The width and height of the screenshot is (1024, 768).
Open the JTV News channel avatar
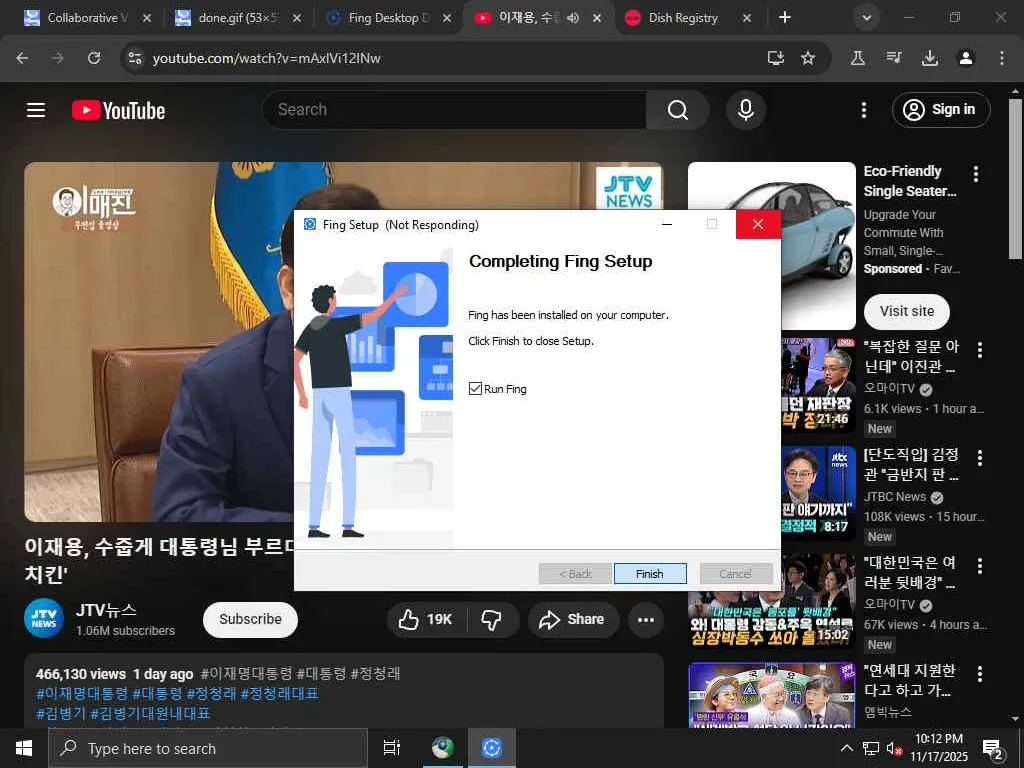click(x=44, y=618)
